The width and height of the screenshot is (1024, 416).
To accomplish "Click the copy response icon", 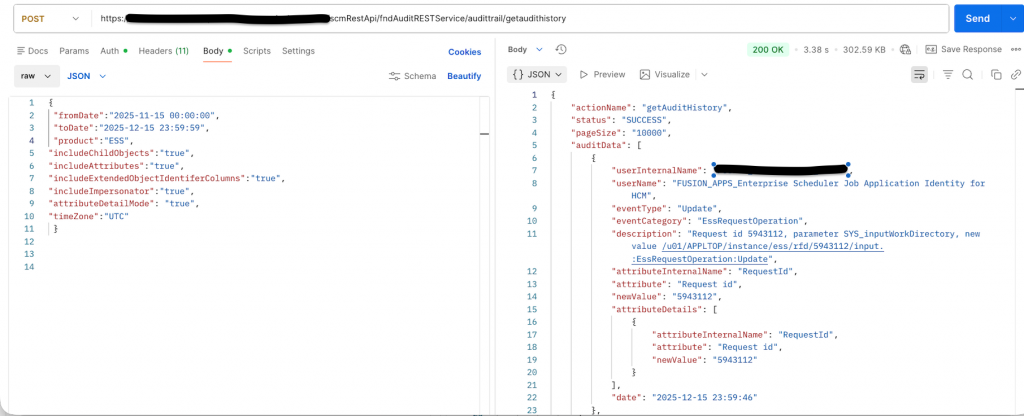I will tap(996, 74).
